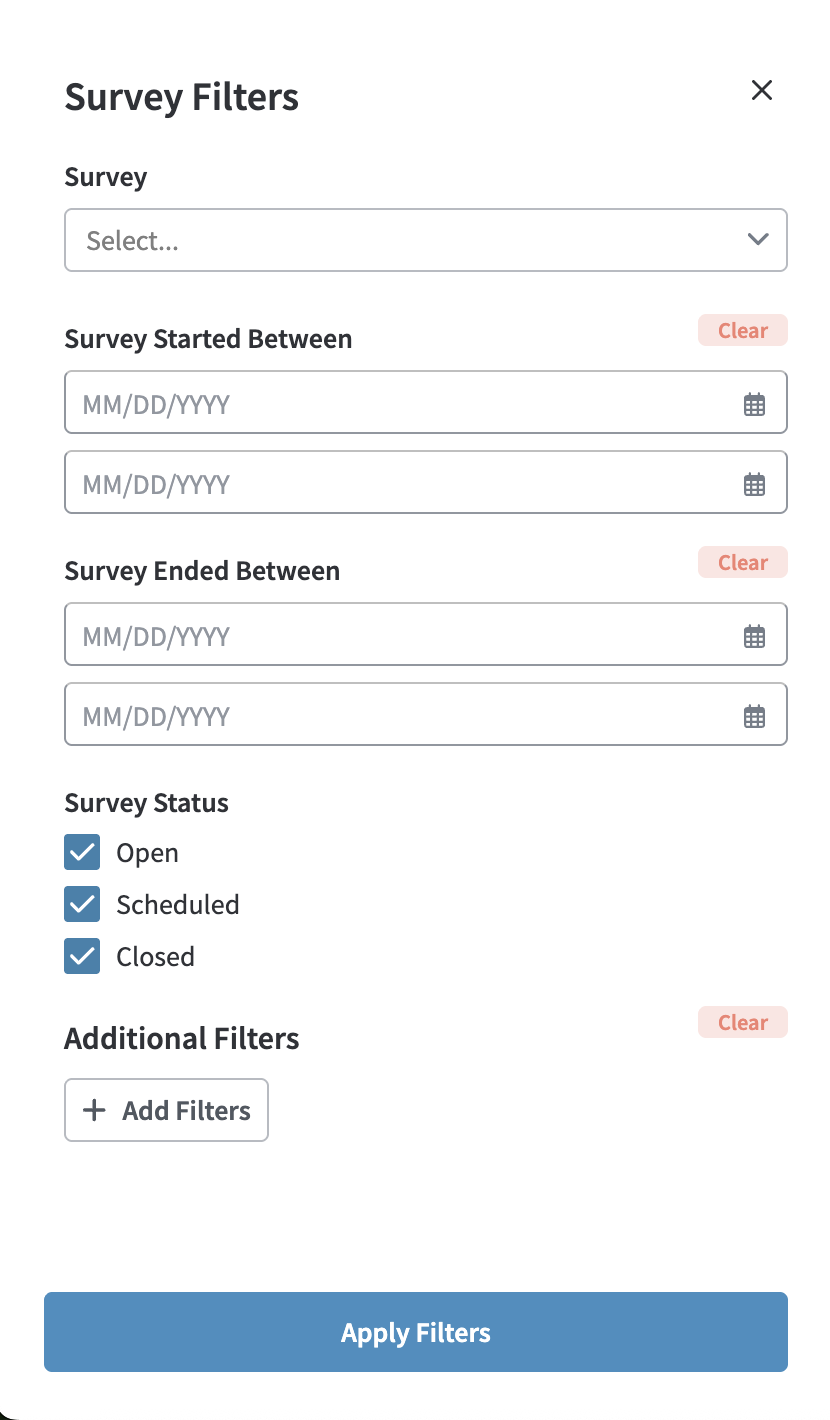Open calendar for second Survey Started date
Viewport: 830px width, 1420px height.
[754, 484]
